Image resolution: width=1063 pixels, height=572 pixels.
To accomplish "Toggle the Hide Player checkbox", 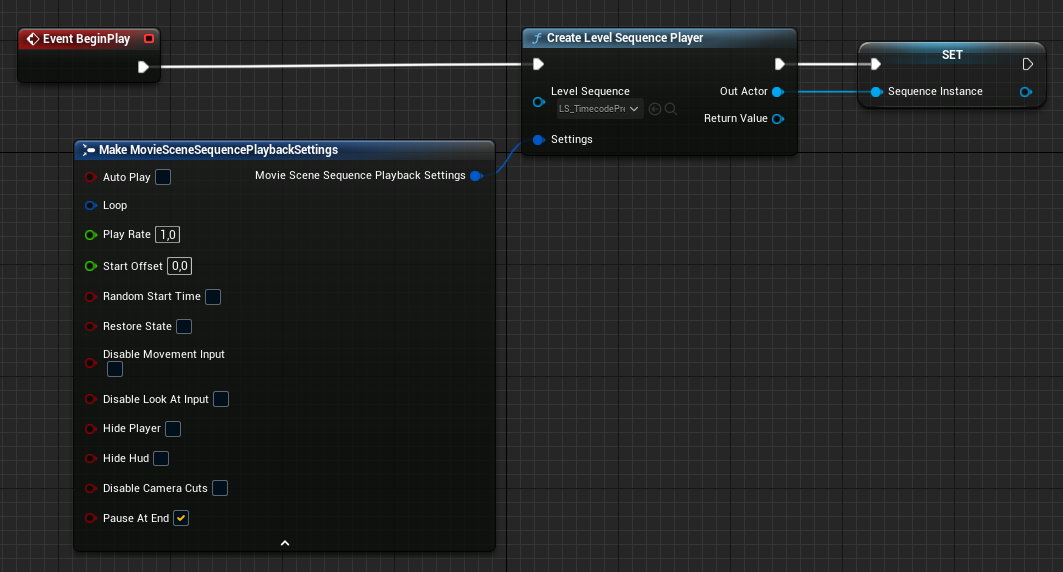I will point(173,429).
